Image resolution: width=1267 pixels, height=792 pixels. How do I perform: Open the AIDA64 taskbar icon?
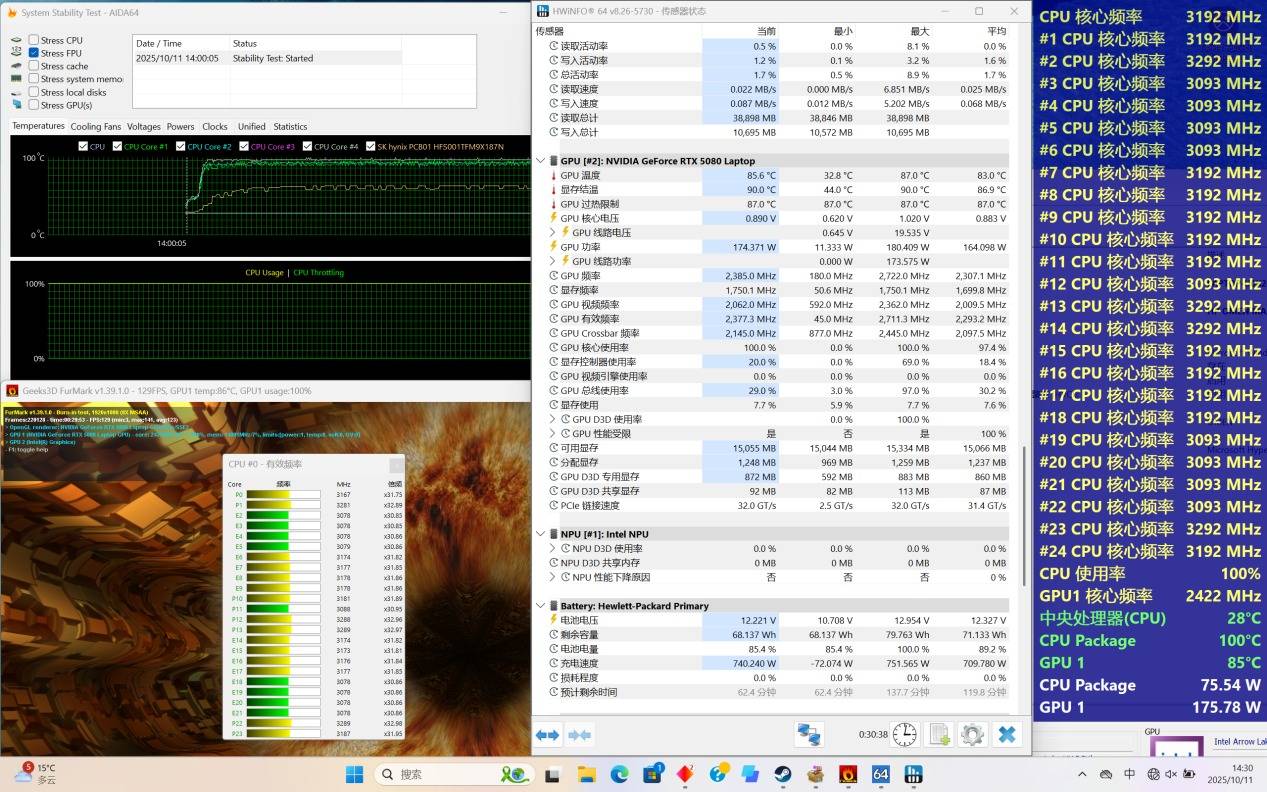[x=881, y=774]
